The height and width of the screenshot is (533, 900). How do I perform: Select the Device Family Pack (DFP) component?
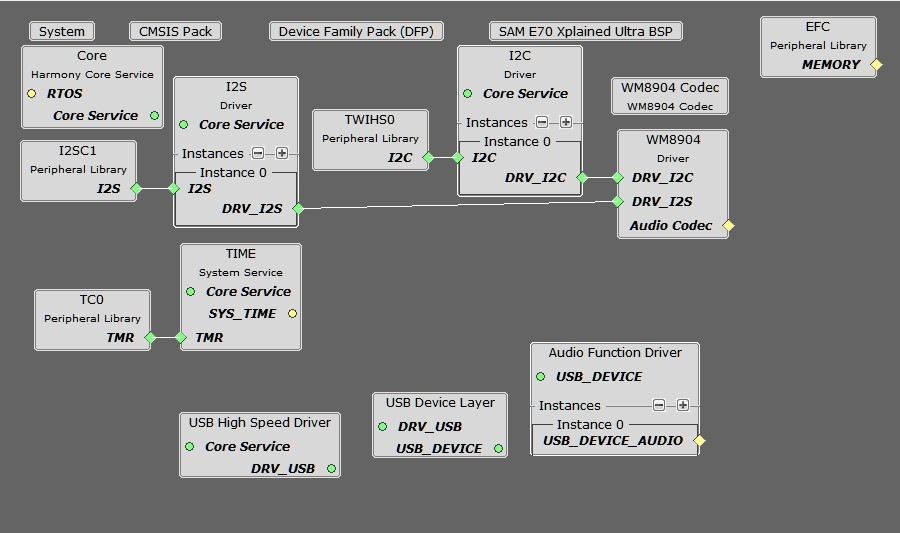(x=356, y=32)
